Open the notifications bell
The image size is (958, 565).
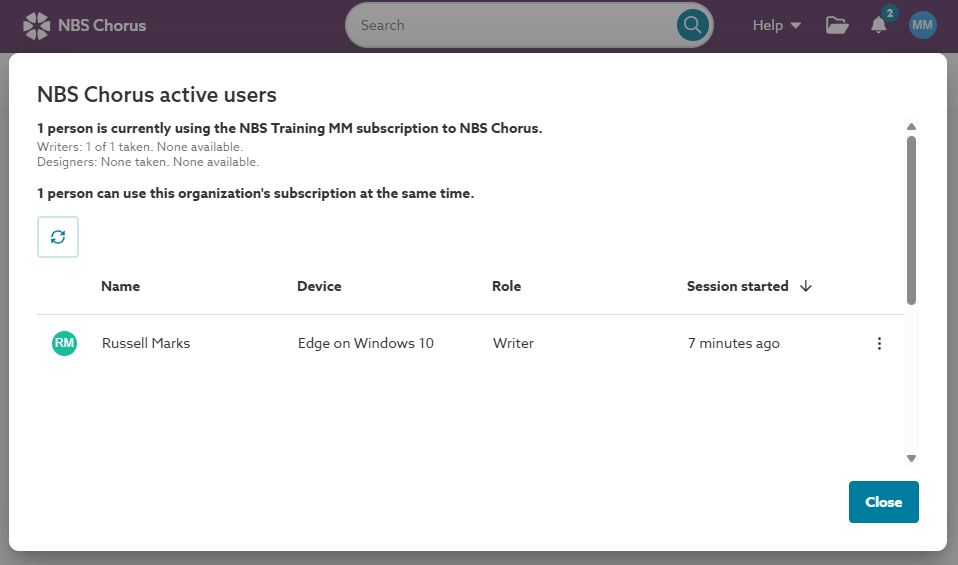coord(879,25)
